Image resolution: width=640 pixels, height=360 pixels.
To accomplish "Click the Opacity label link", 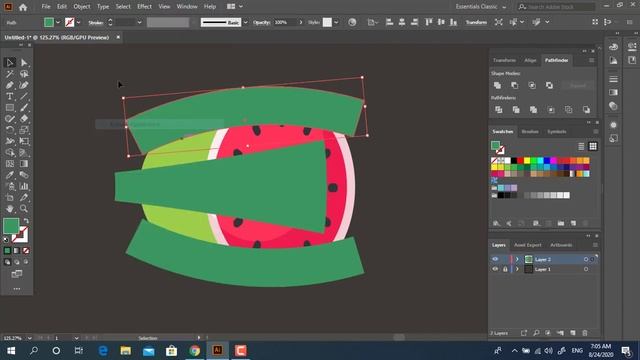I will pyautogui.click(x=261, y=22).
